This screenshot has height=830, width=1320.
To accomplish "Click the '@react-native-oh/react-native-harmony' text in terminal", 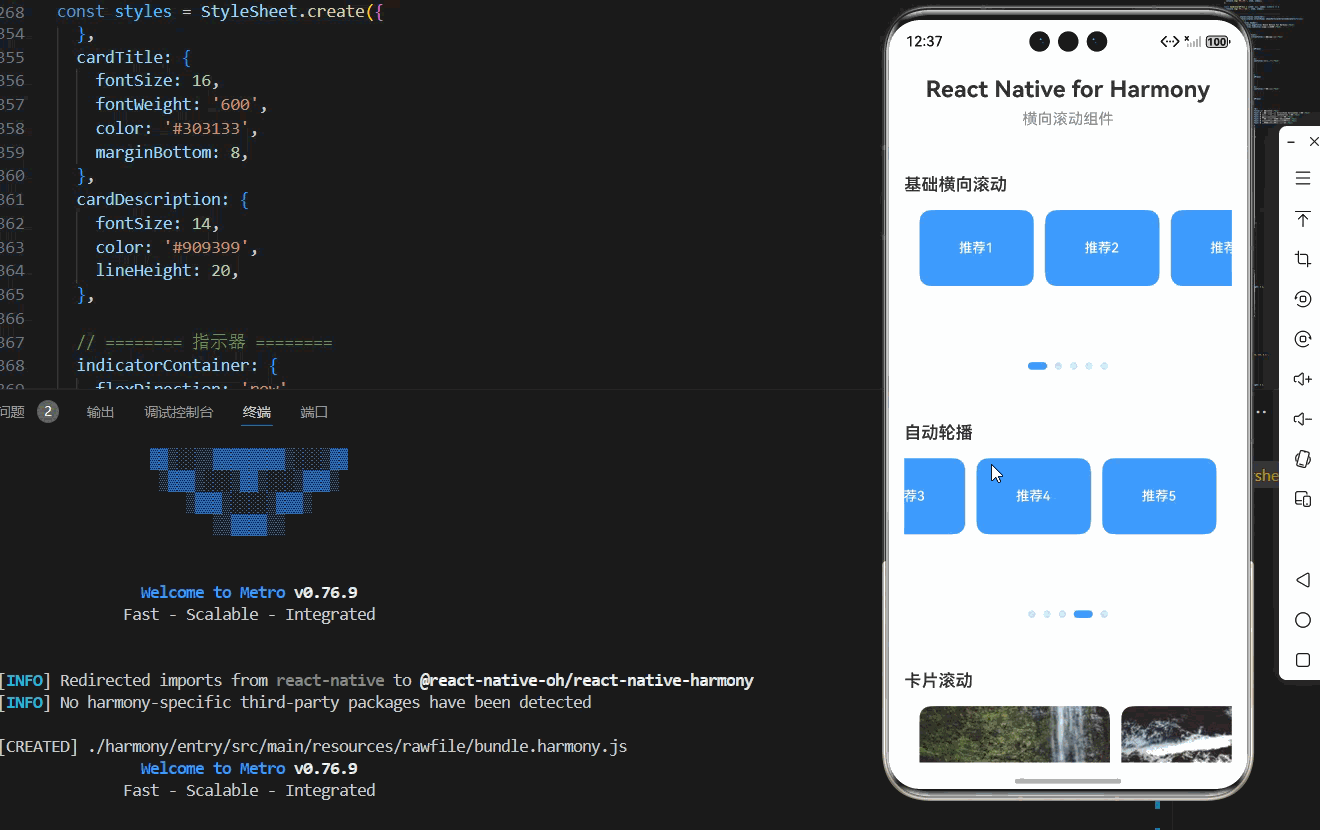I will click(x=586, y=680).
